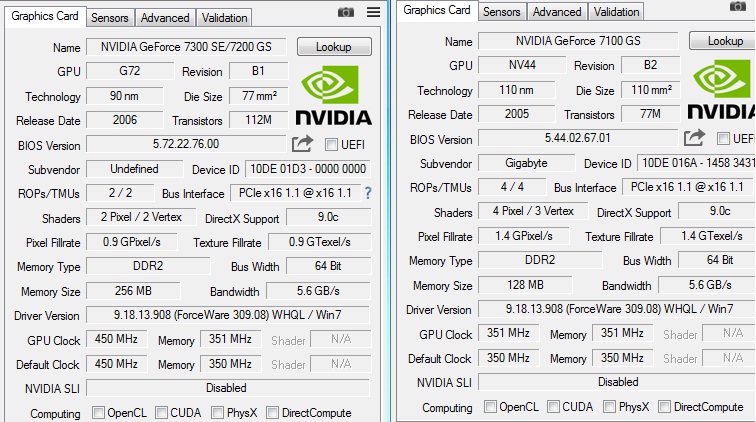Image resolution: width=756 pixels, height=422 pixels.
Task: Click Default Clock 450 MHz in left window
Action: [x=116, y=364]
